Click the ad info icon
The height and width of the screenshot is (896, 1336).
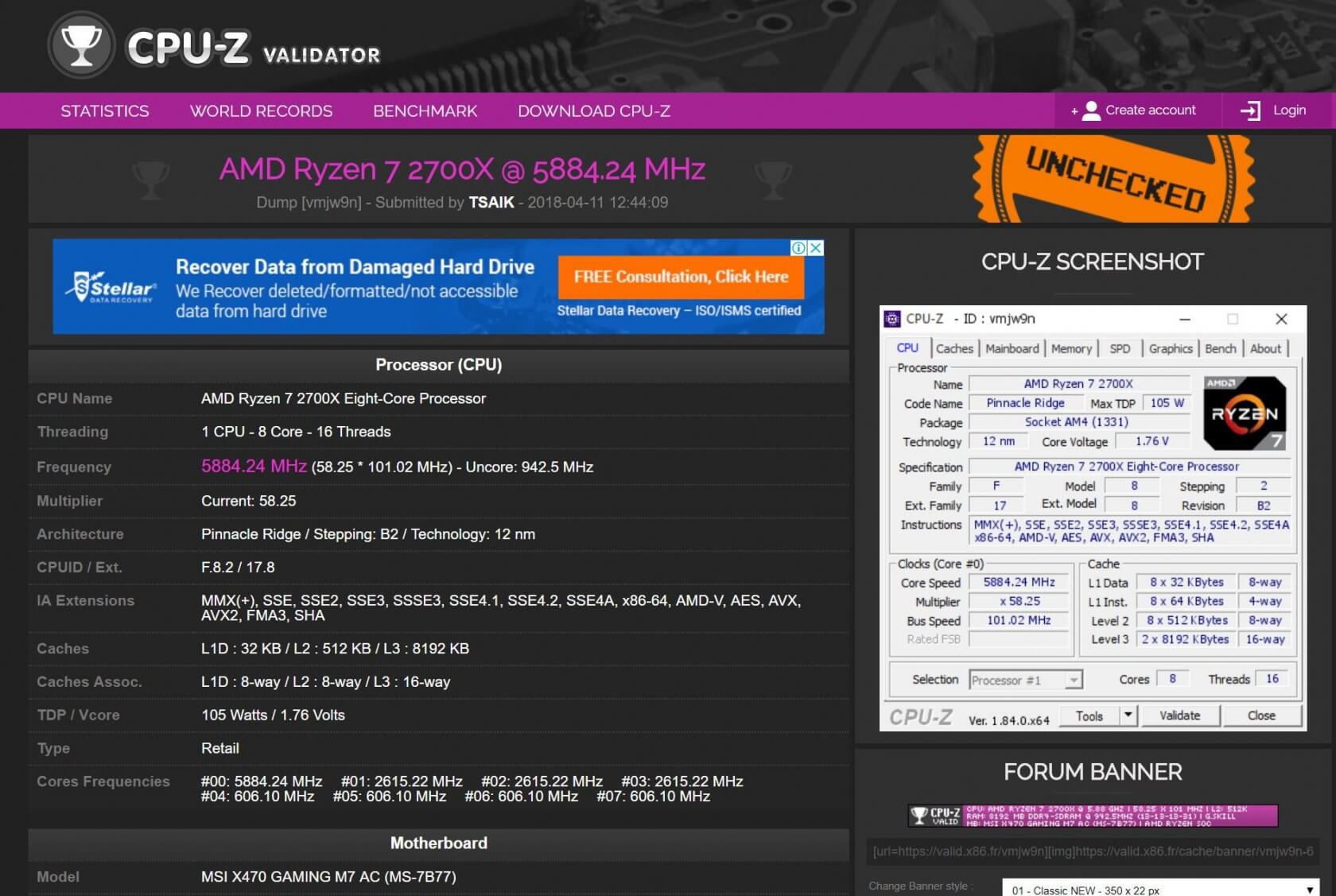coord(798,248)
